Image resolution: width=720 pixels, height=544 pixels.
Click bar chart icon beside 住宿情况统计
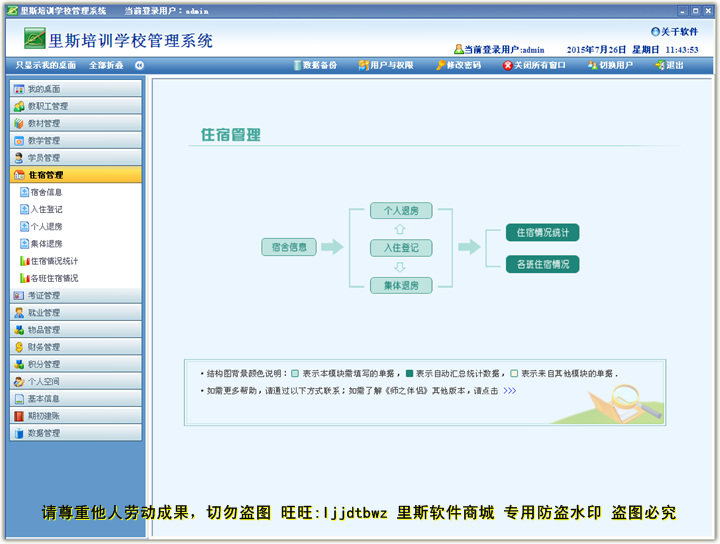tap(25, 261)
